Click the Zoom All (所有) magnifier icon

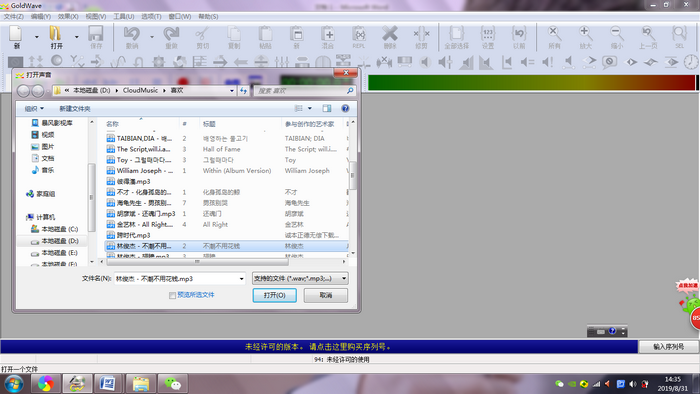click(x=554, y=37)
